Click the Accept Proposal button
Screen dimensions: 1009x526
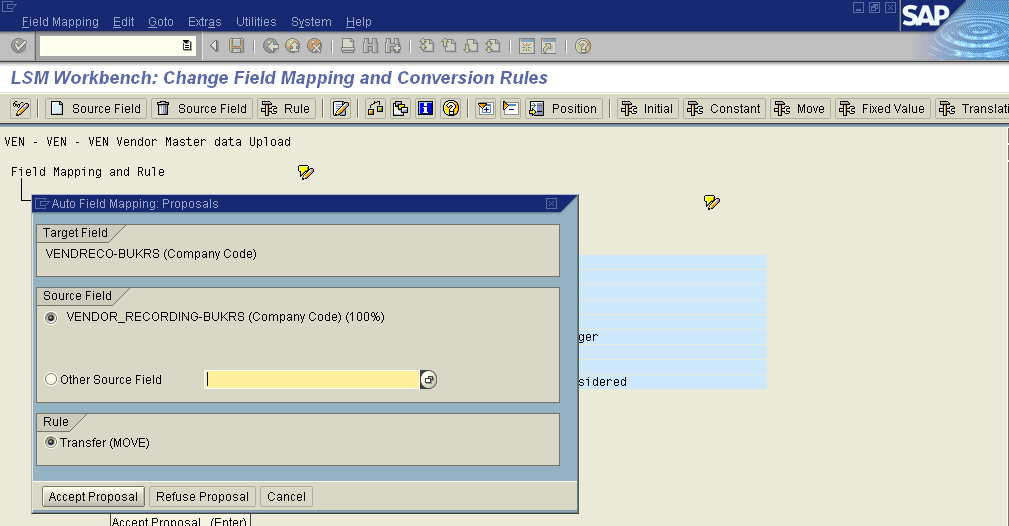[94, 497]
